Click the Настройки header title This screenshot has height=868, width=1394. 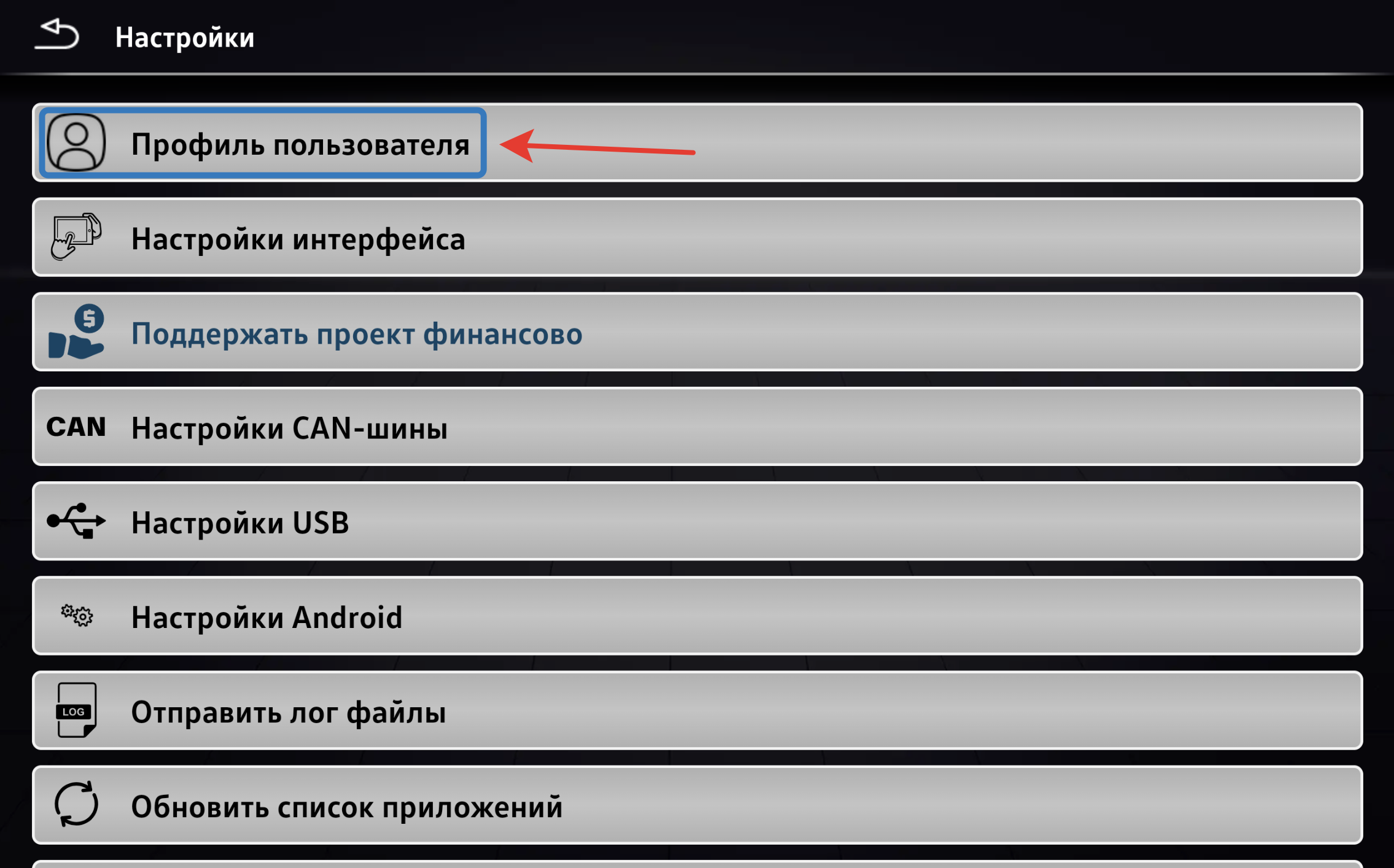[x=185, y=37]
